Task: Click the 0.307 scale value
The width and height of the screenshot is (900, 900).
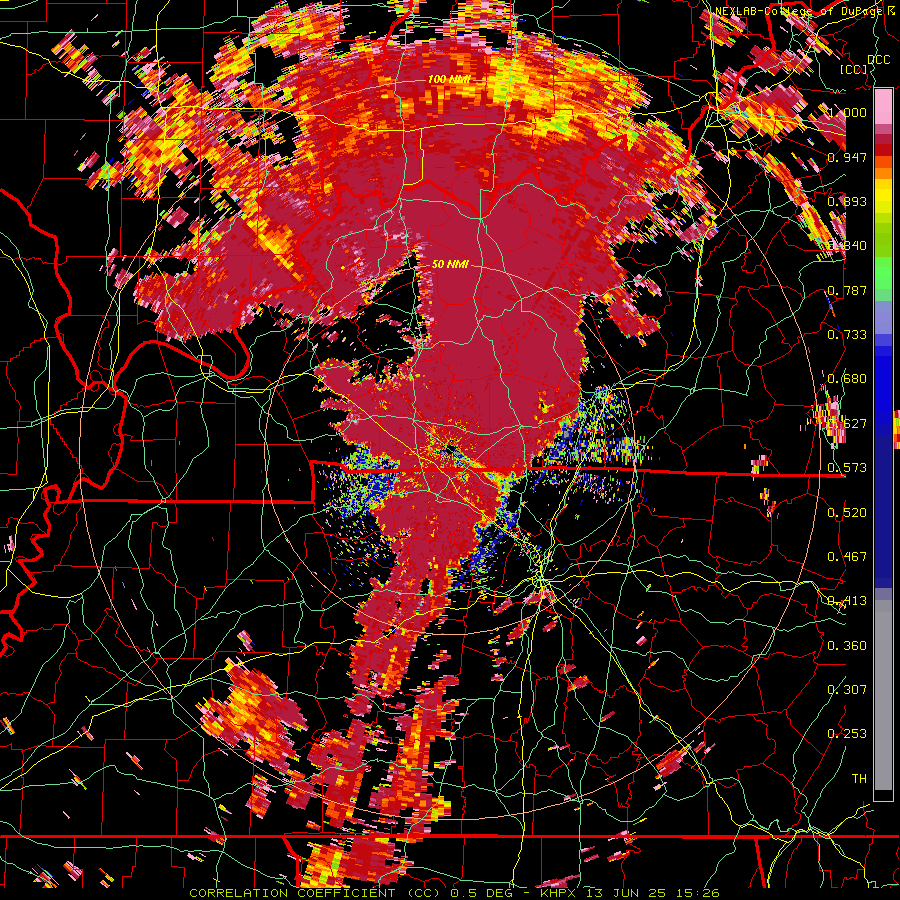Action: click(x=847, y=689)
